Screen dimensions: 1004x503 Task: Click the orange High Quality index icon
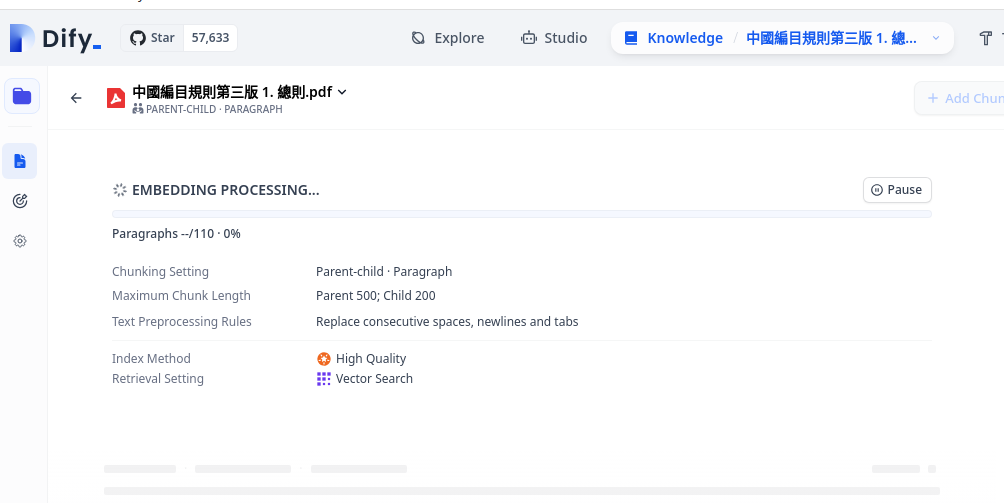coord(324,359)
